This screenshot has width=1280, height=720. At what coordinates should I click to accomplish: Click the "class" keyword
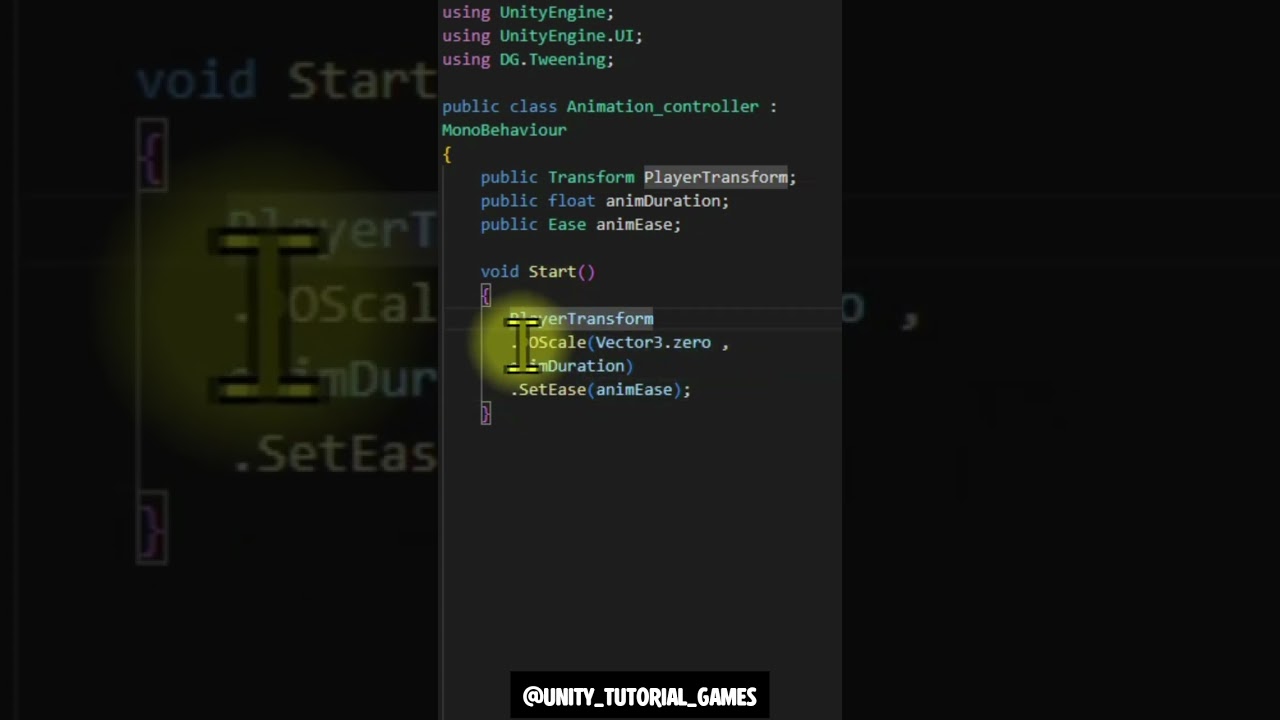point(533,106)
